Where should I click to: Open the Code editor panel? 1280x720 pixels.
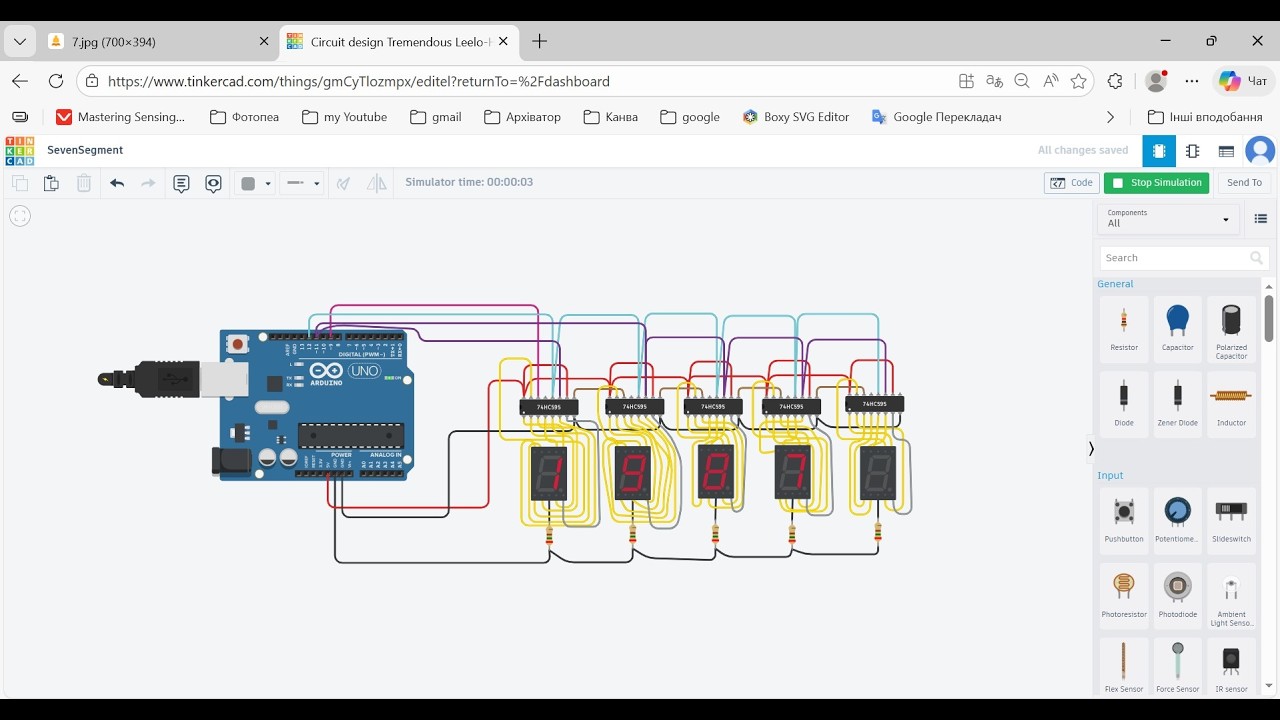(x=1072, y=183)
